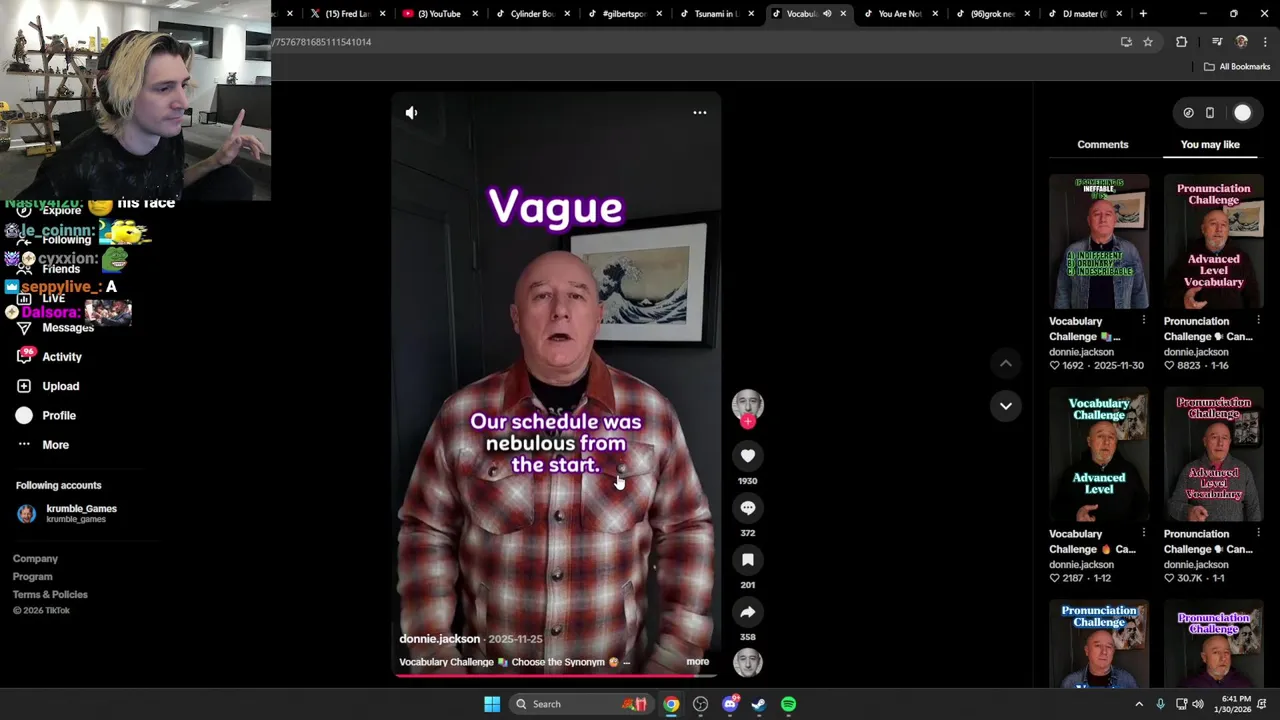Switch to the '(3) YouTube' browser tab
1280x720 pixels.
(438, 14)
